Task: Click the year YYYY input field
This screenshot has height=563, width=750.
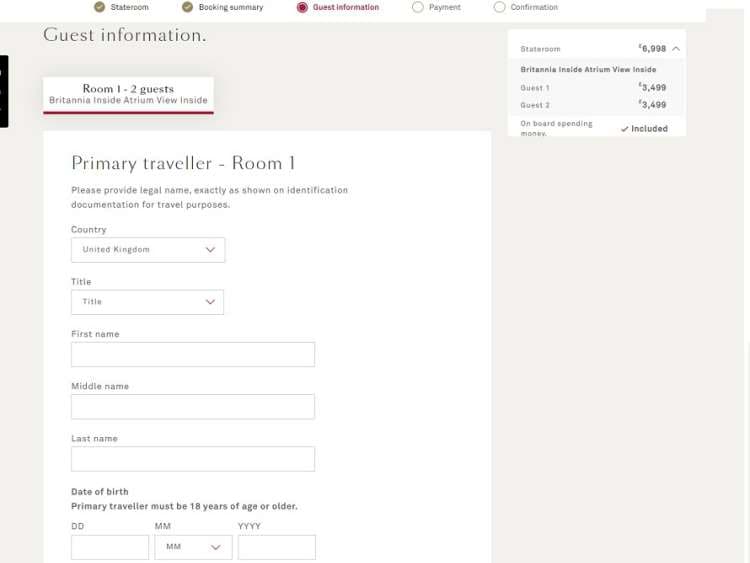Action: point(277,547)
